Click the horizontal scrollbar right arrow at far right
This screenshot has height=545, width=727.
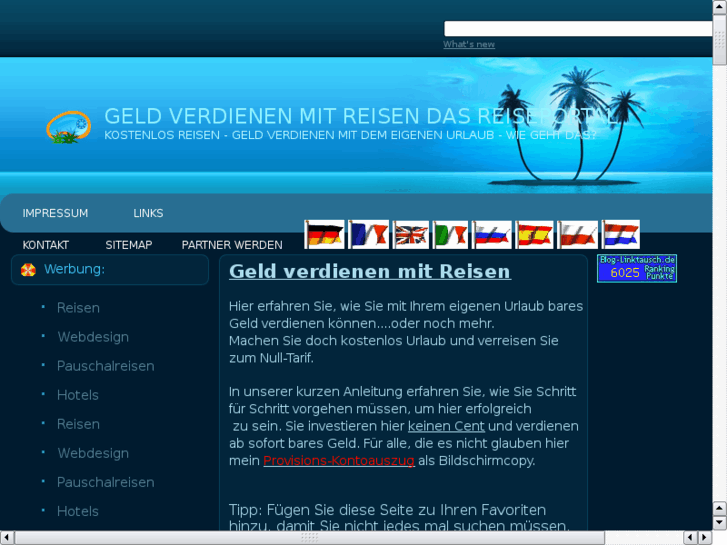705,538
